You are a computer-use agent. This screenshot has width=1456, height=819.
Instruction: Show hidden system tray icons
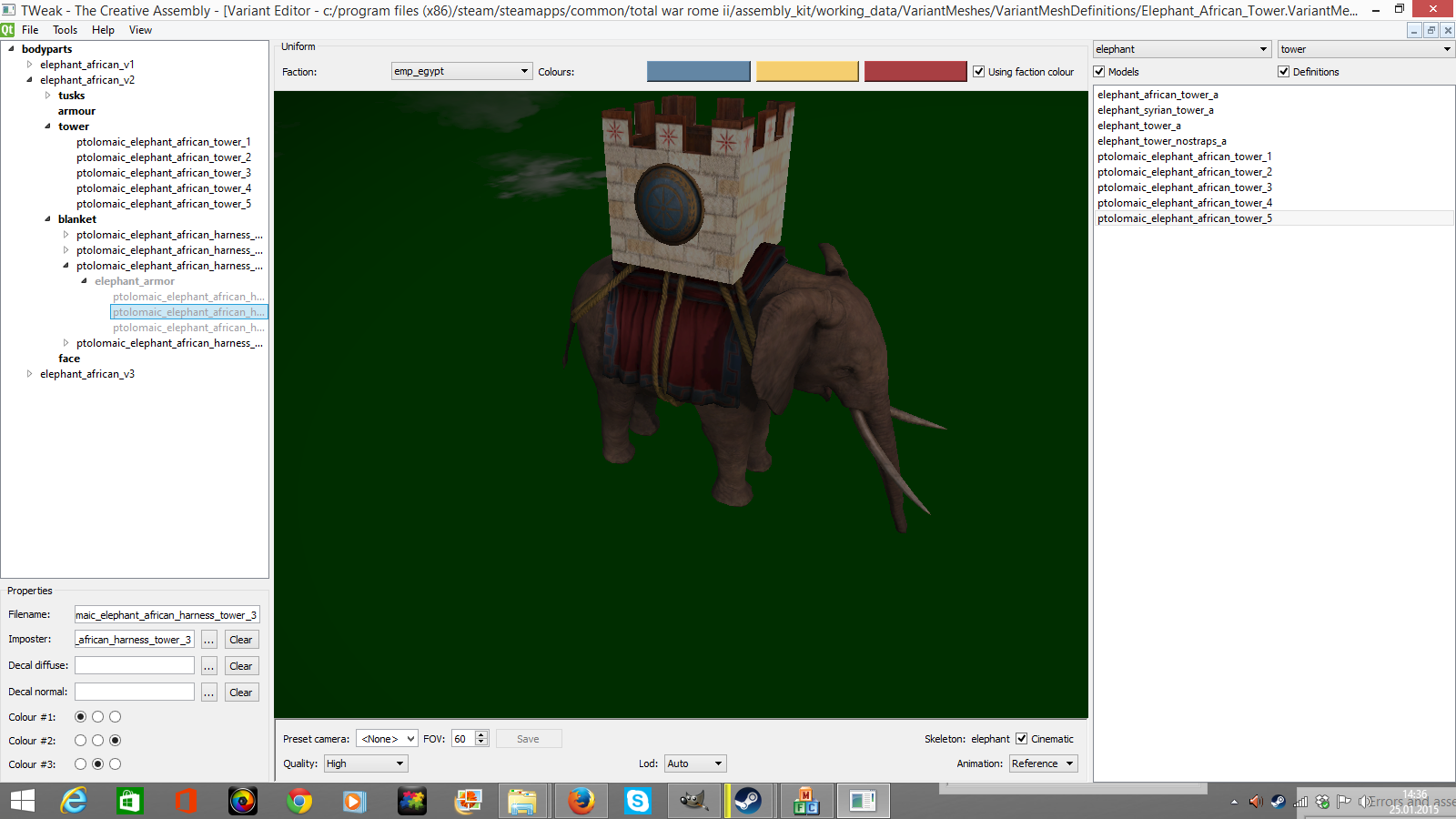click(1234, 802)
